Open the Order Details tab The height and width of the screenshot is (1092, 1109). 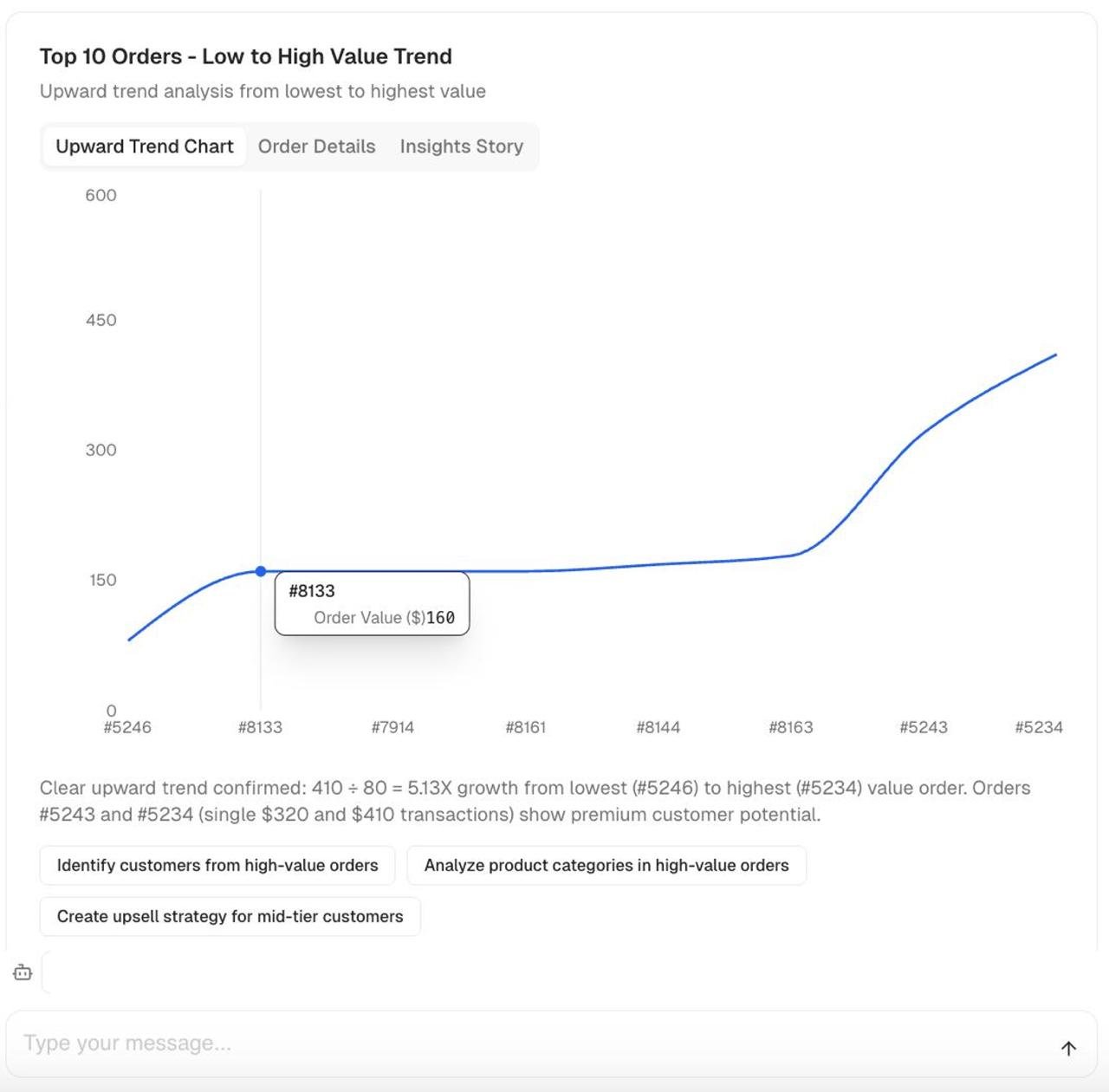(316, 146)
